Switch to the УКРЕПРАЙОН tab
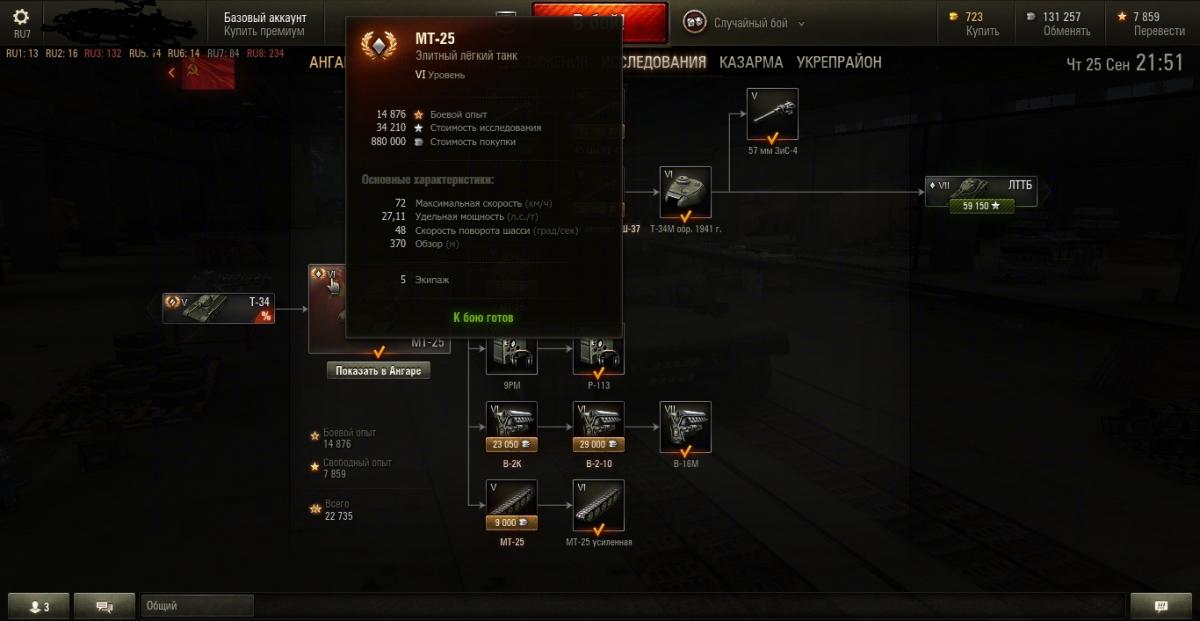Image resolution: width=1200 pixels, height=621 pixels. (x=839, y=62)
